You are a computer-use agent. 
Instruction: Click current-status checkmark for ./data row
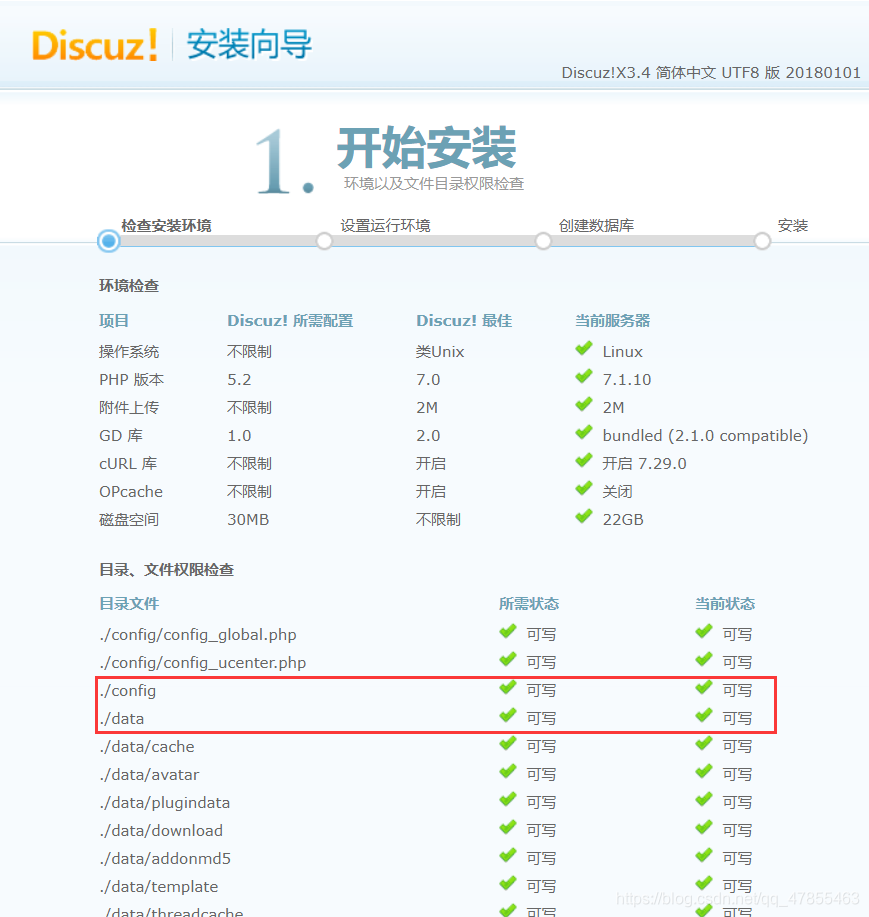704,716
